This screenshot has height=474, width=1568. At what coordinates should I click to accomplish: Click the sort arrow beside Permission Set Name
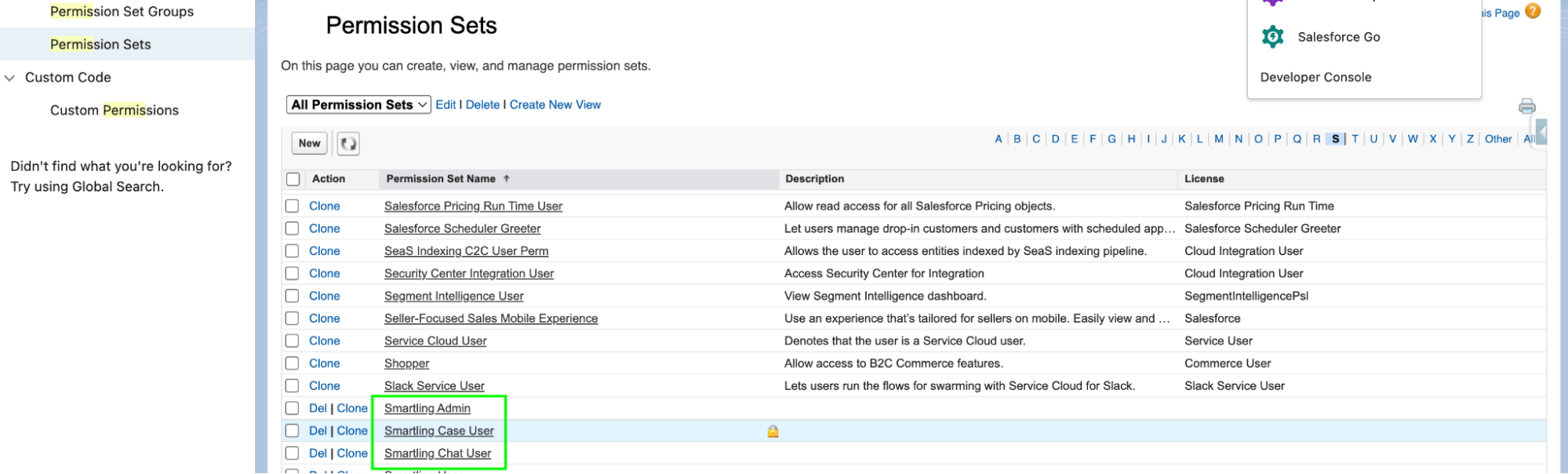point(507,179)
